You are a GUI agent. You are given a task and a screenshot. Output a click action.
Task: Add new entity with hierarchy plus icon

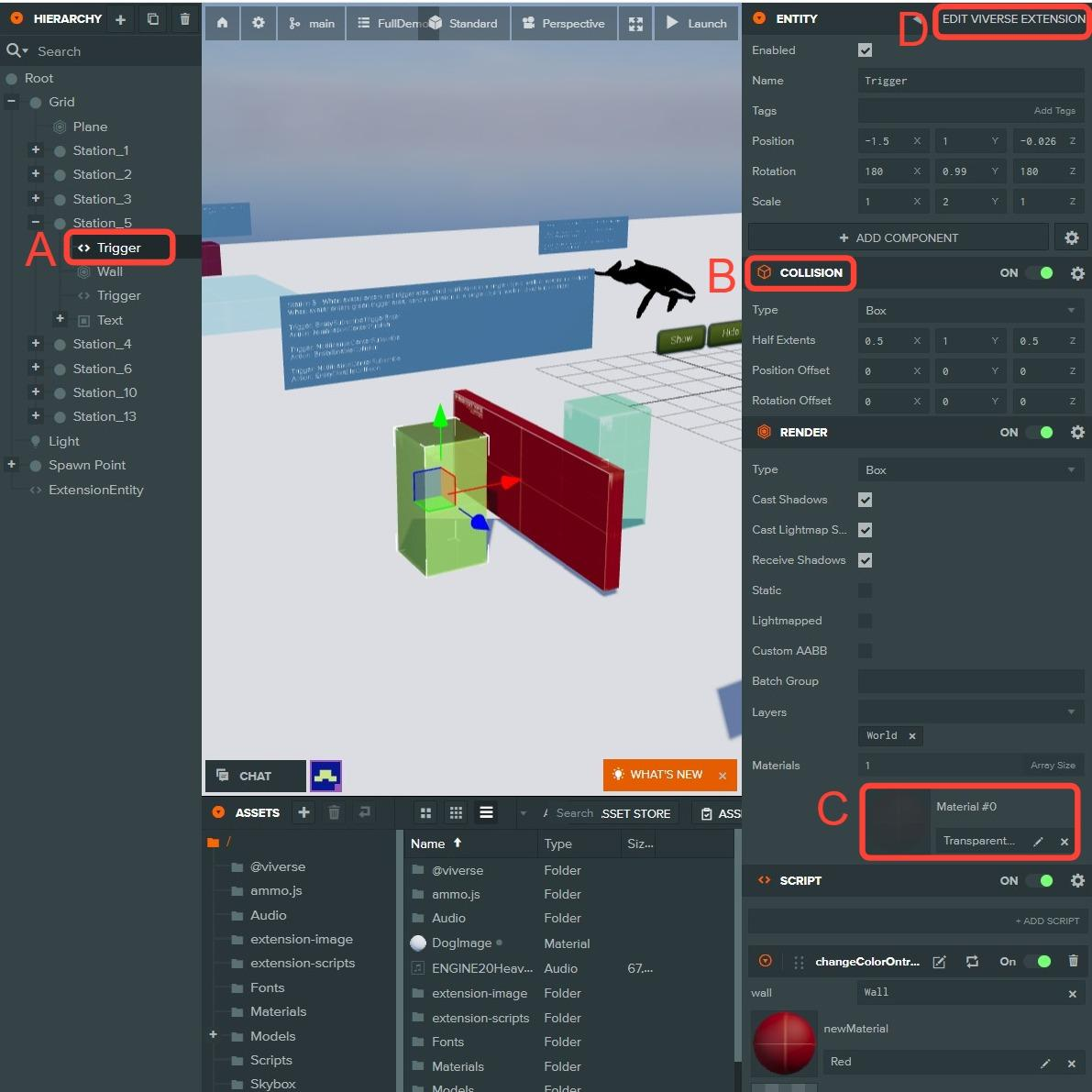(120, 19)
